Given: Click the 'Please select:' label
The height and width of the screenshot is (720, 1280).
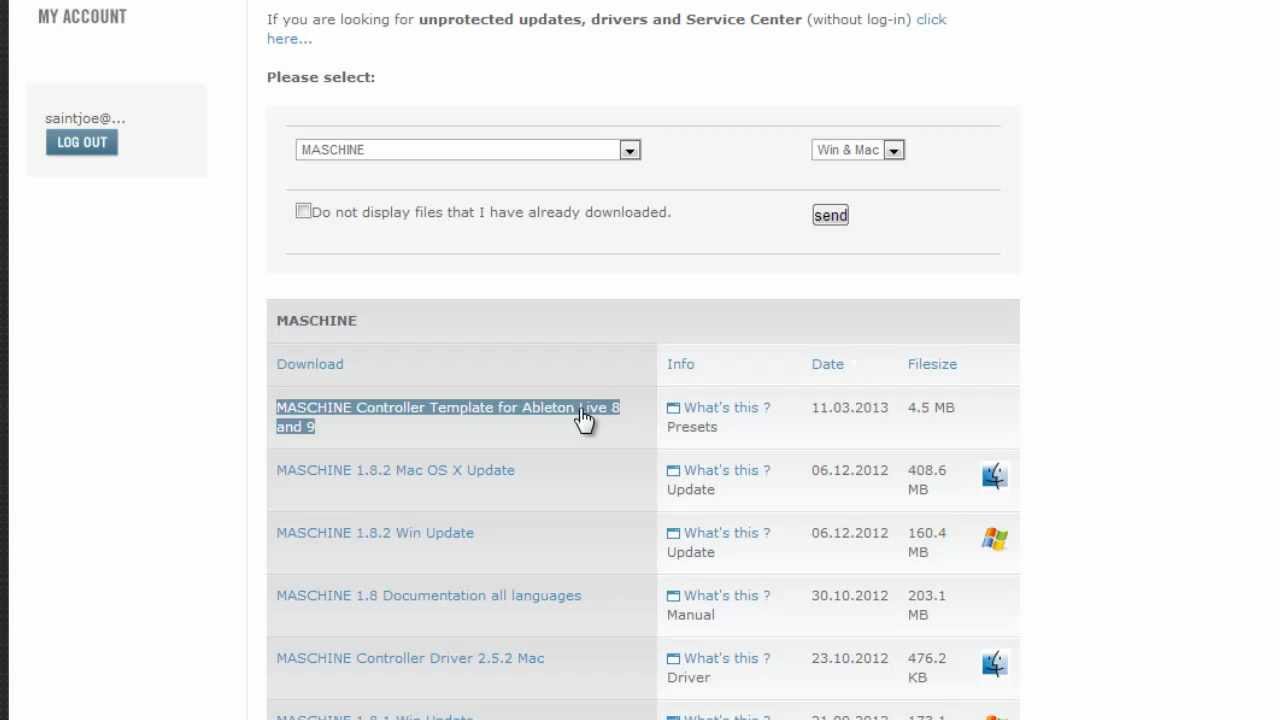Looking at the screenshot, I should point(321,77).
